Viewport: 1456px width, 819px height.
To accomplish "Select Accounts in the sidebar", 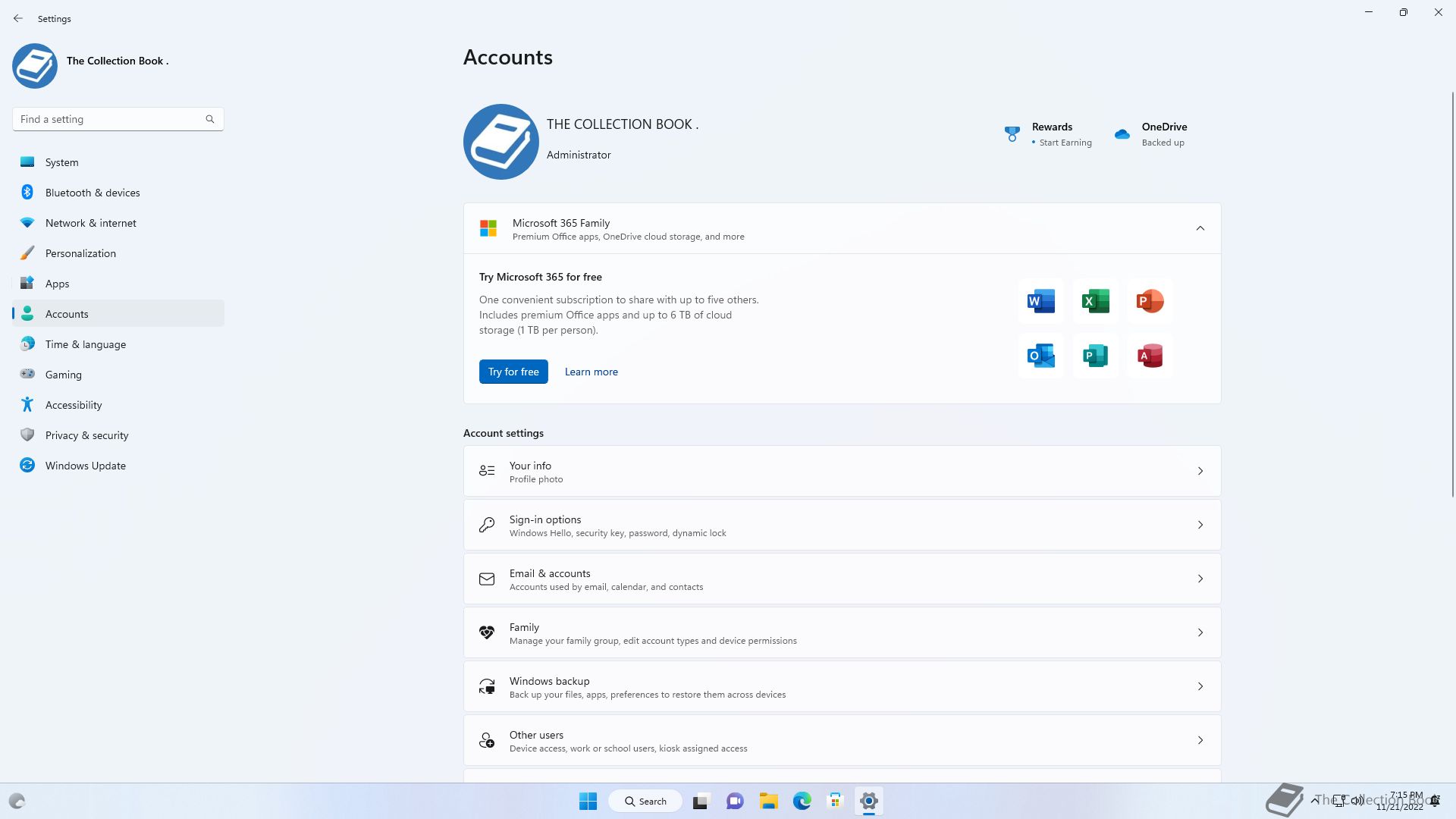I will point(118,314).
